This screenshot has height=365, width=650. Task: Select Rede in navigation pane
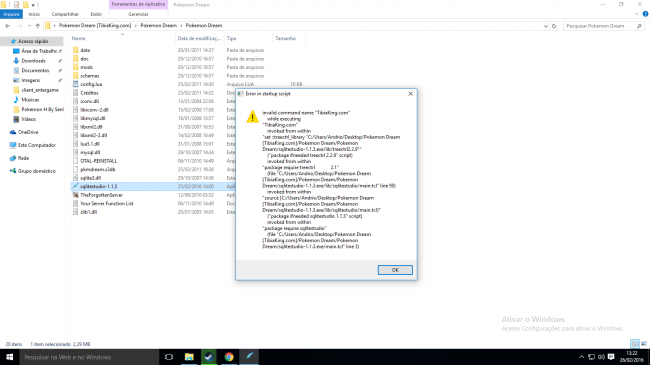[23, 158]
